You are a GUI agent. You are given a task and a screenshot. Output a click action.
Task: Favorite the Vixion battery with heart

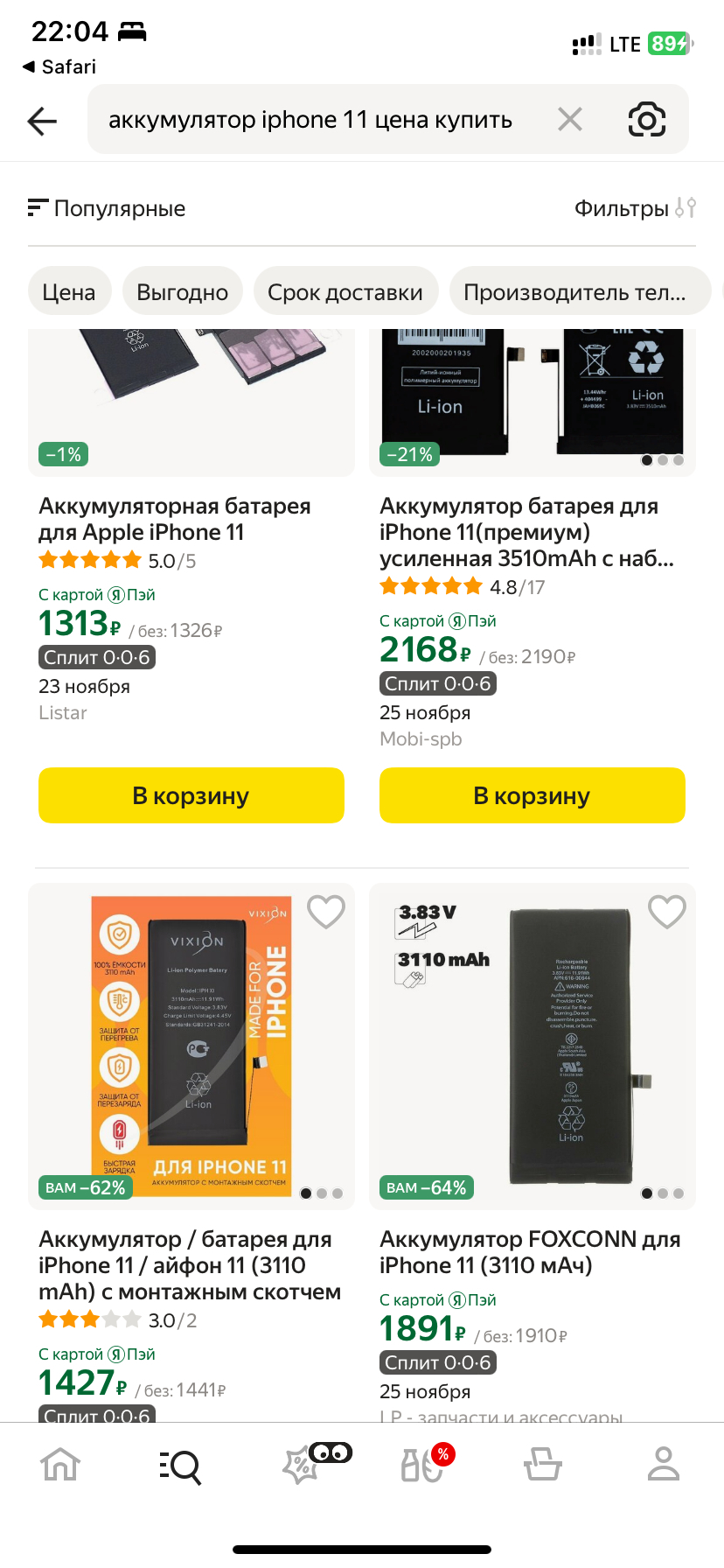coord(326,912)
